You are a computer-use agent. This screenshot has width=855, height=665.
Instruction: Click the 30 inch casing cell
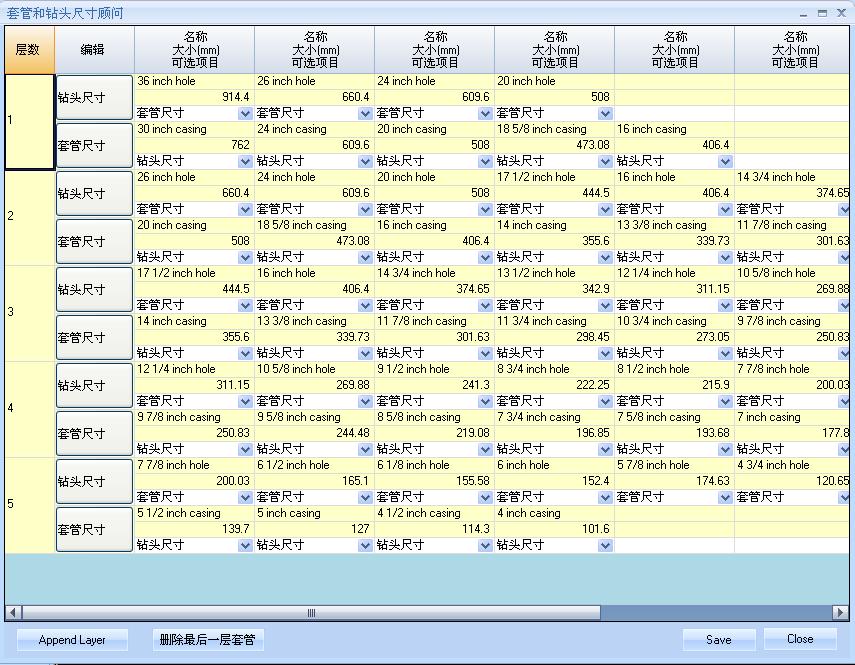coord(194,129)
